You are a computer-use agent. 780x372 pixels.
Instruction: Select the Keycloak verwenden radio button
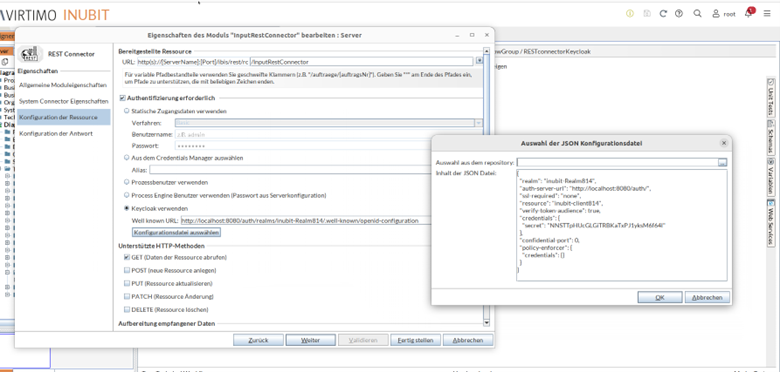coord(126,208)
